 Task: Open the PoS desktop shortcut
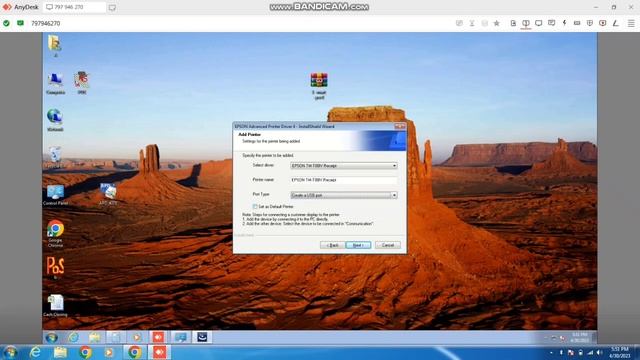[x=55, y=267]
